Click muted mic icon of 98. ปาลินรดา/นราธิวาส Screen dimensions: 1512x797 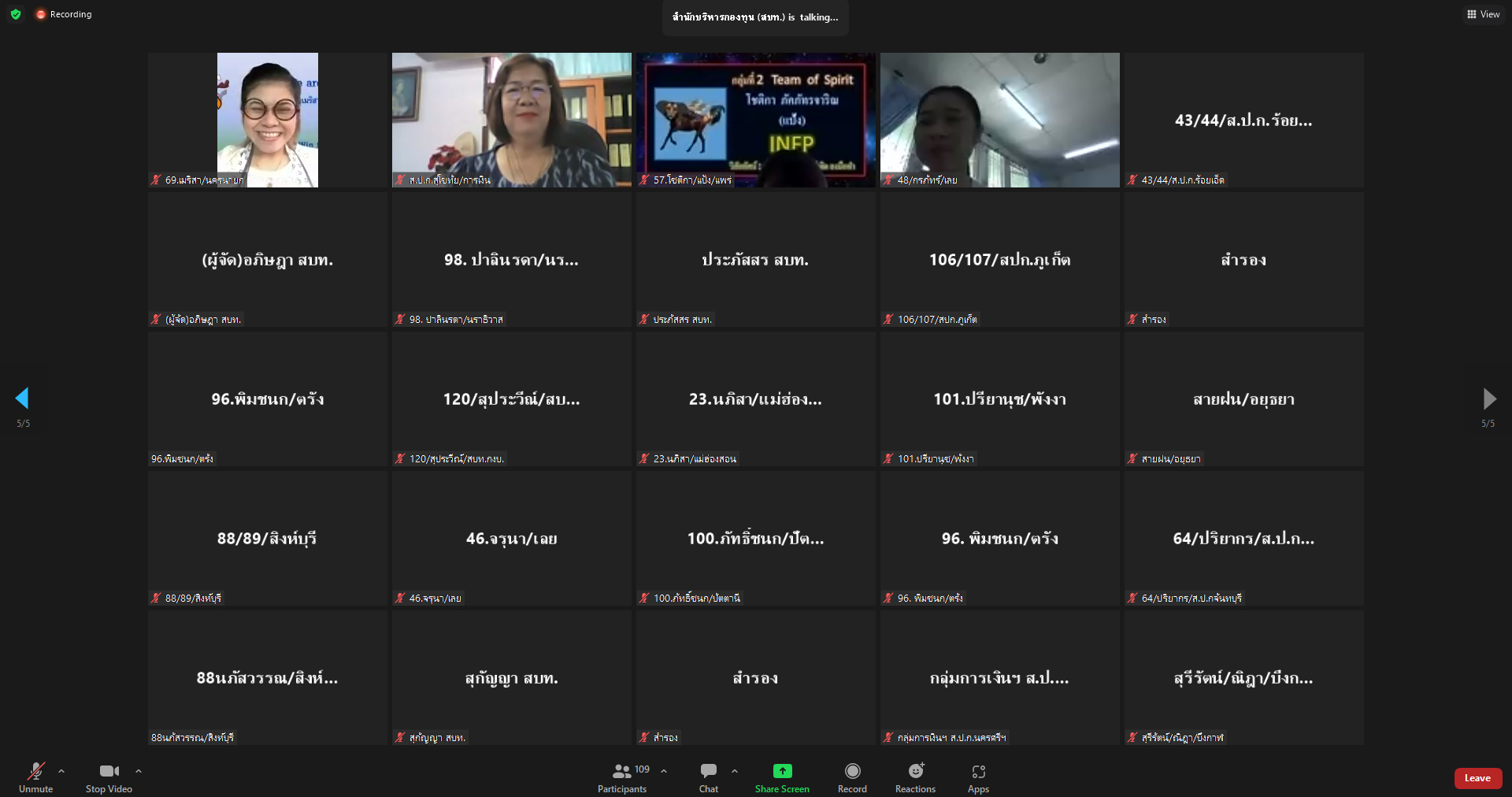(x=400, y=320)
